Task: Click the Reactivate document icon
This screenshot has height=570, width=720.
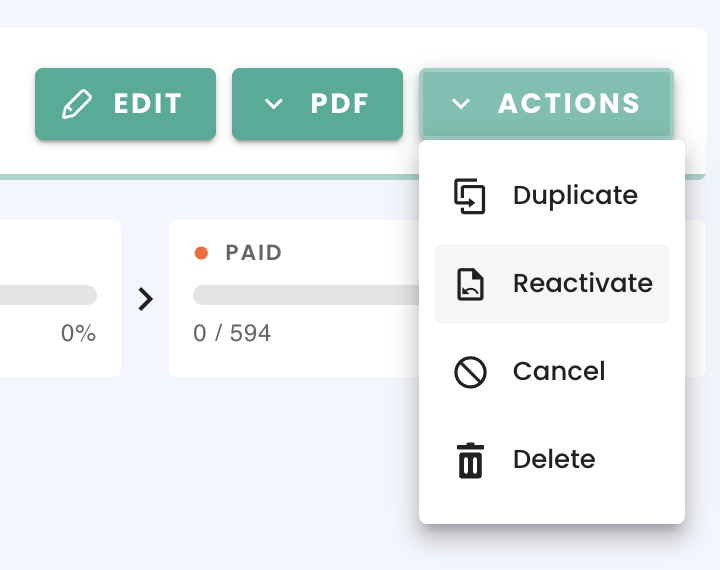Action: (x=470, y=284)
